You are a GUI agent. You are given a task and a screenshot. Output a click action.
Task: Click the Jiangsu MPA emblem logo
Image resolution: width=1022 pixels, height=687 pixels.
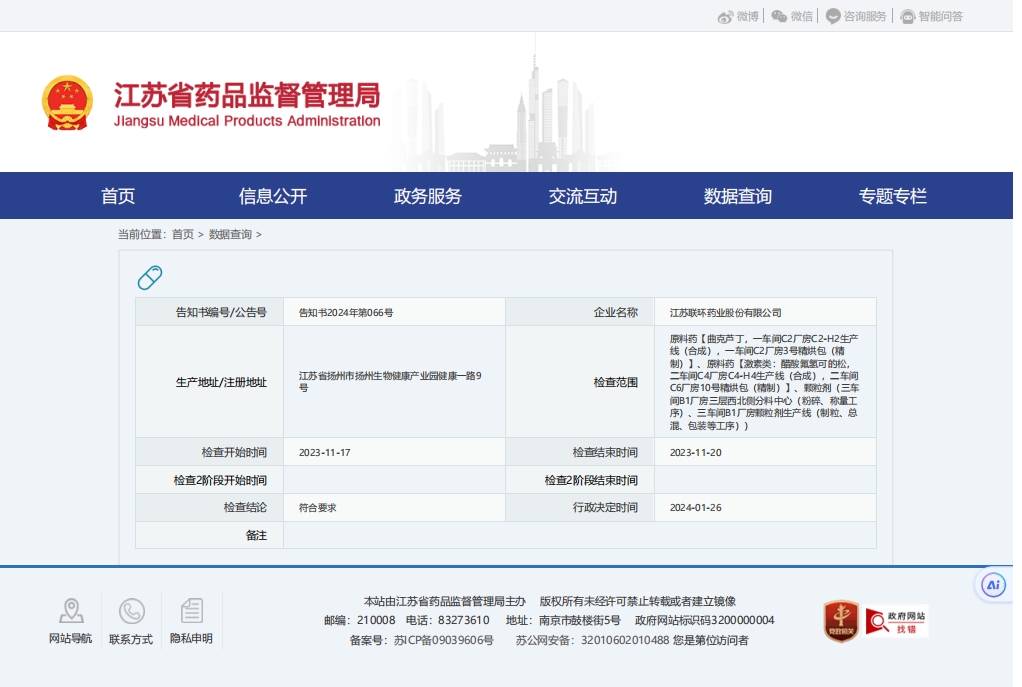pos(67,101)
